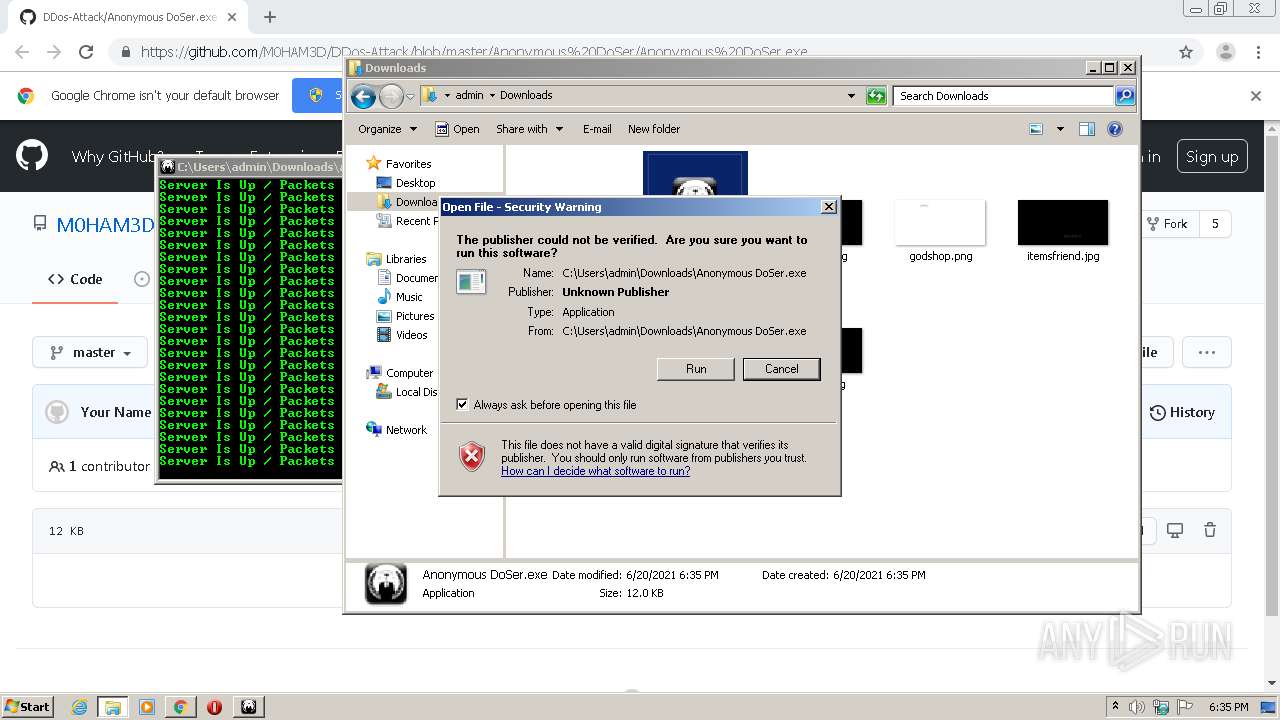This screenshot has width=1280, height=720.
Task: Click the desktop open icon in file header
Action: point(1175,530)
